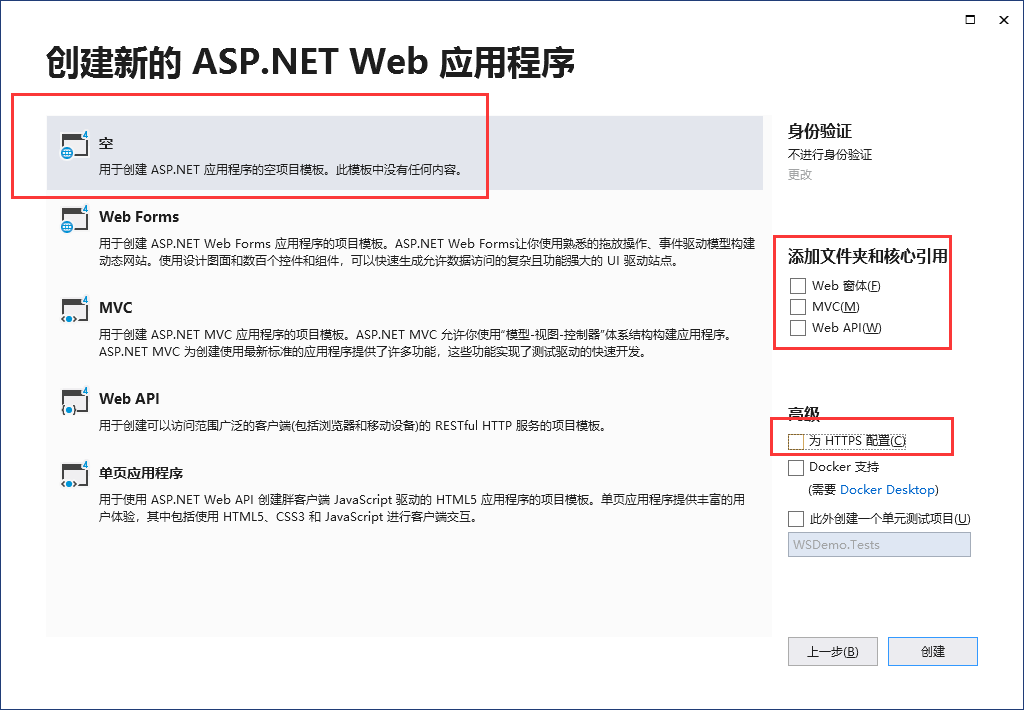Screen dimensions: 1024x710
Task: Enable Docker 支持 checkbox
Action: [797, 467]
